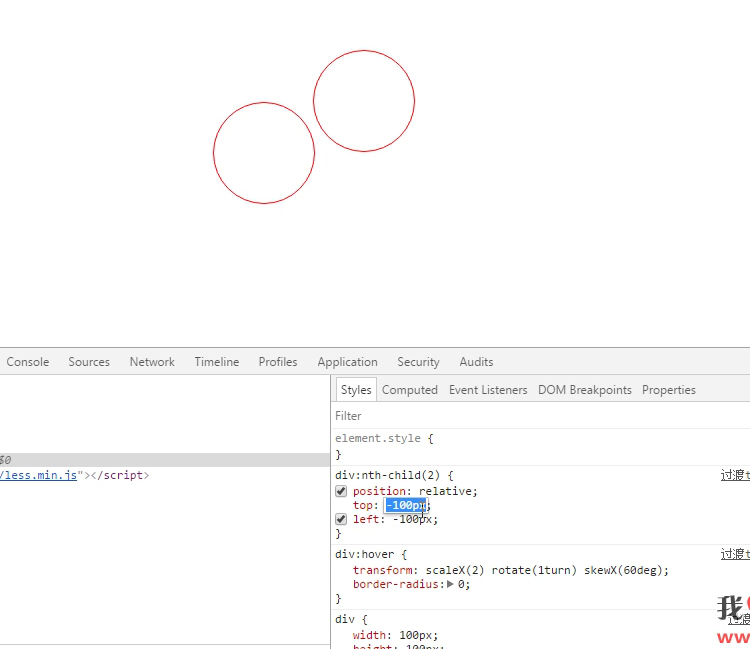Select the Audits tab

pos(476,362)
